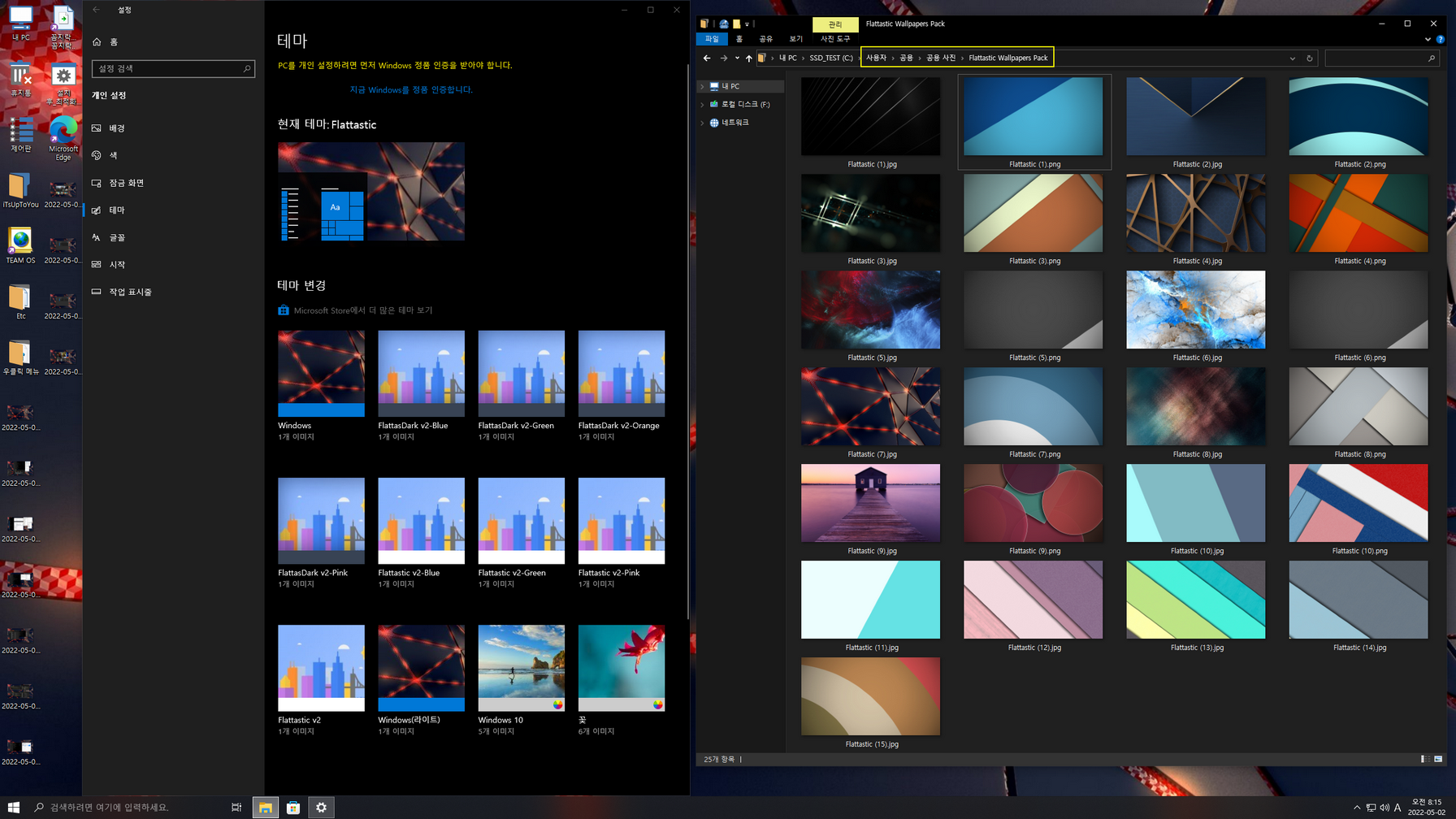Apply the FlattasDark v2-Blue theme
1456x819 pixels.
click(x=421, y=386)
